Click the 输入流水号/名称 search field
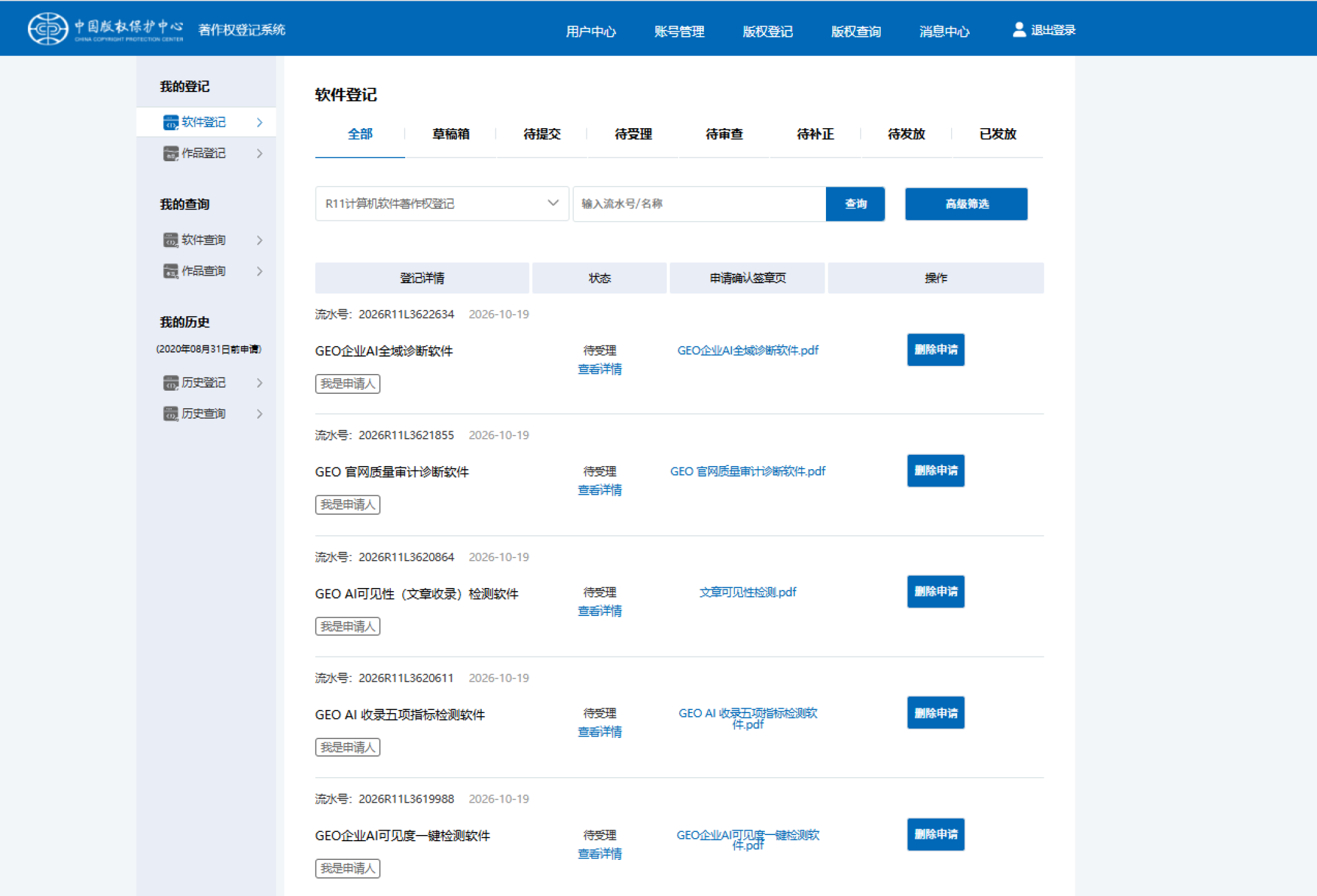The image size is (1317, 896). click(x=700, y=203)
